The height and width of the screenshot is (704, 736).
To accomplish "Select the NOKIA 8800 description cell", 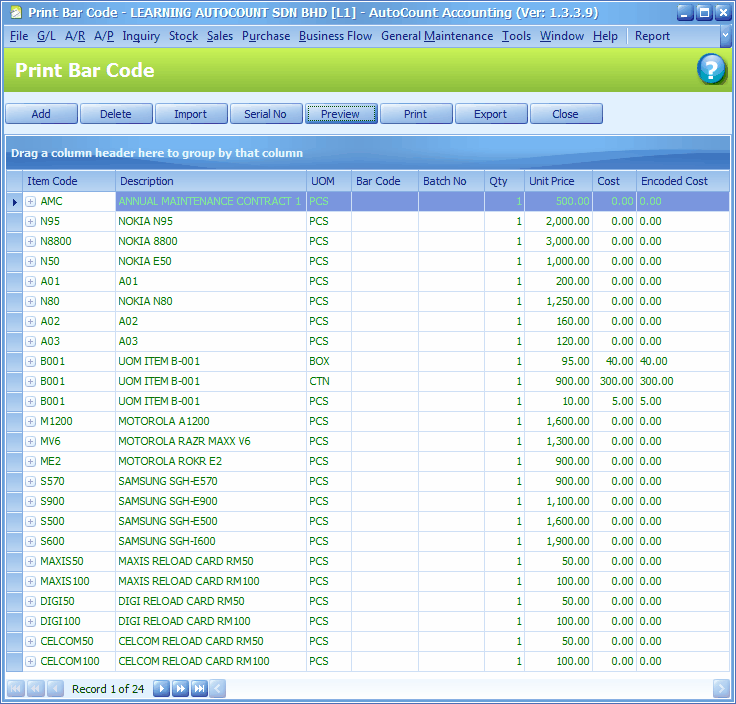I will click(x=211, y=242).
